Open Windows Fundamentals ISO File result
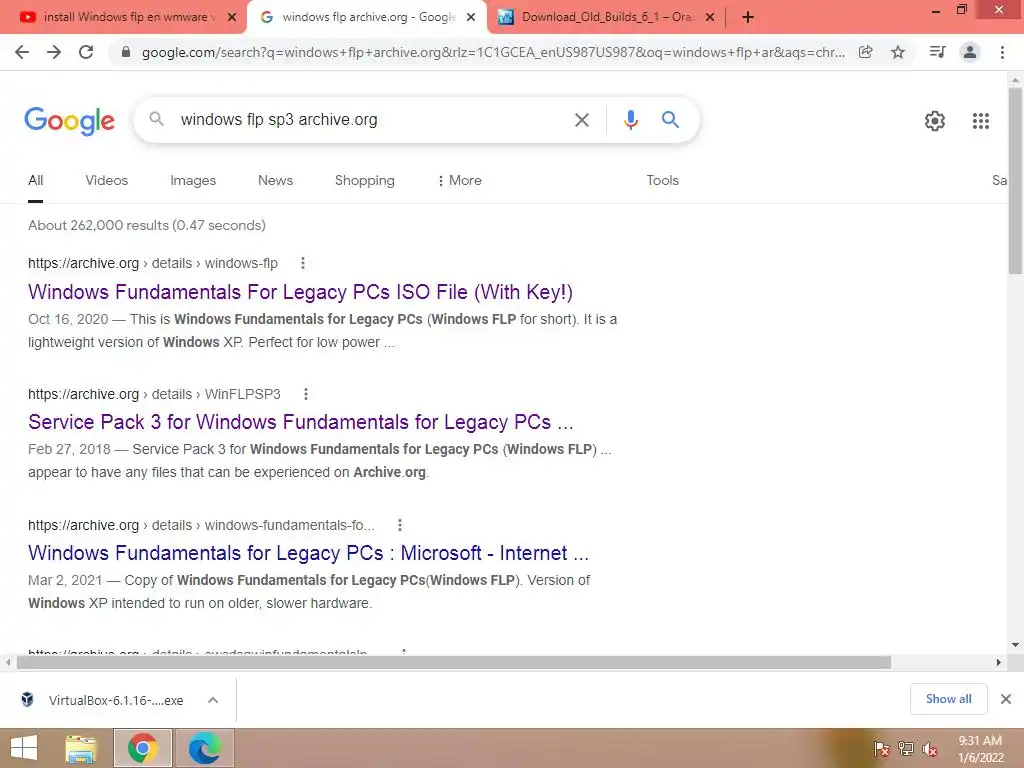1024x768 pixels. (300, 292)
